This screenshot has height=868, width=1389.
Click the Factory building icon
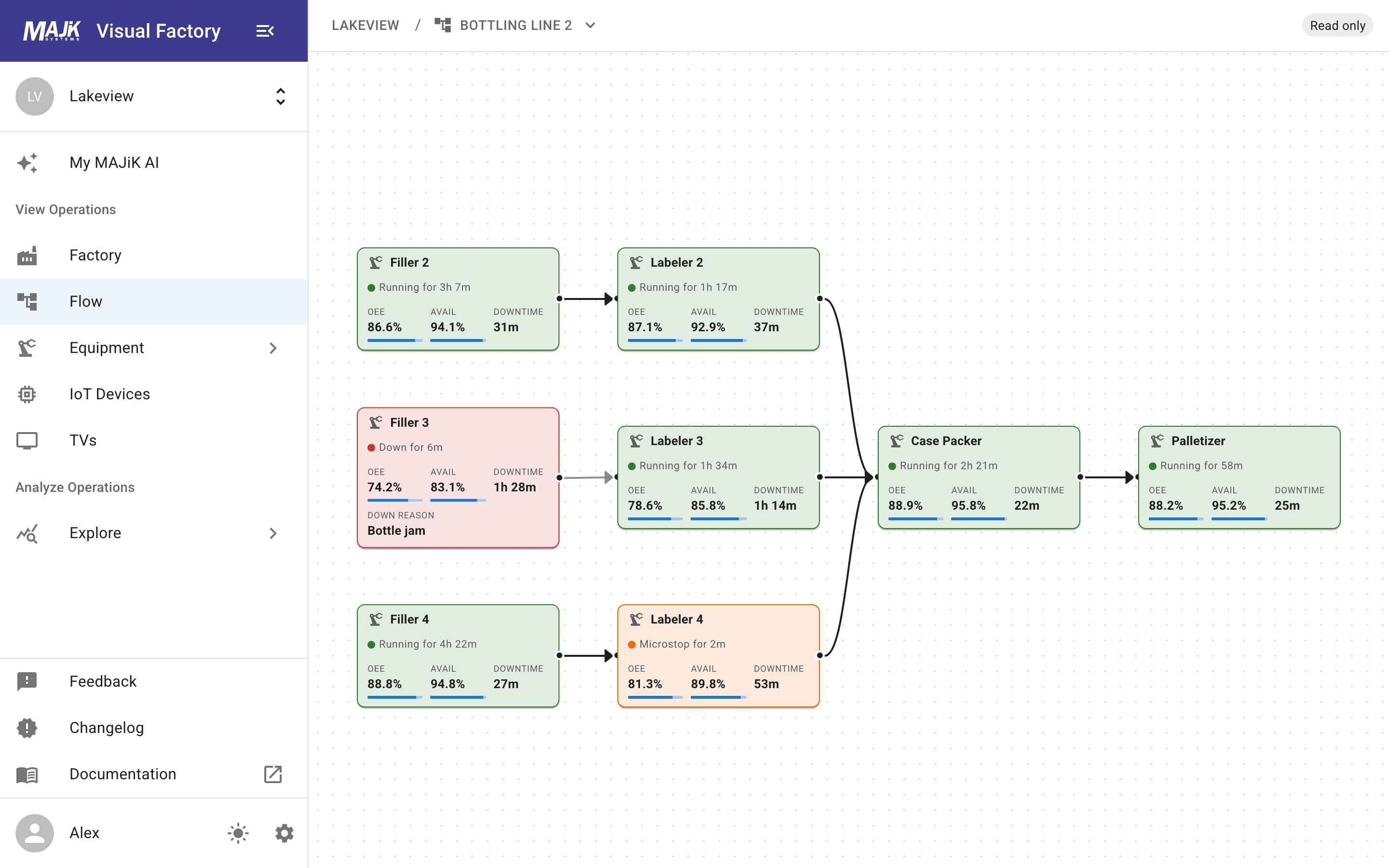coord(27,256)
